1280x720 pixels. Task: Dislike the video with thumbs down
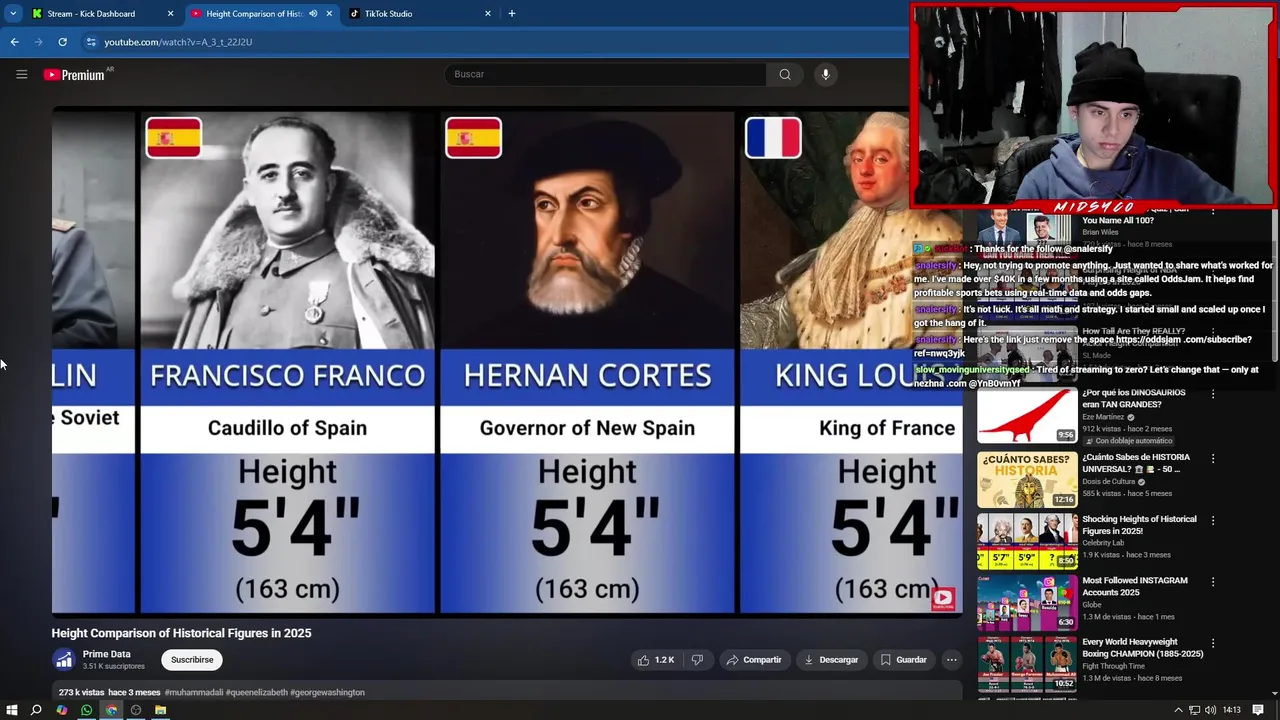pos(698,660)
